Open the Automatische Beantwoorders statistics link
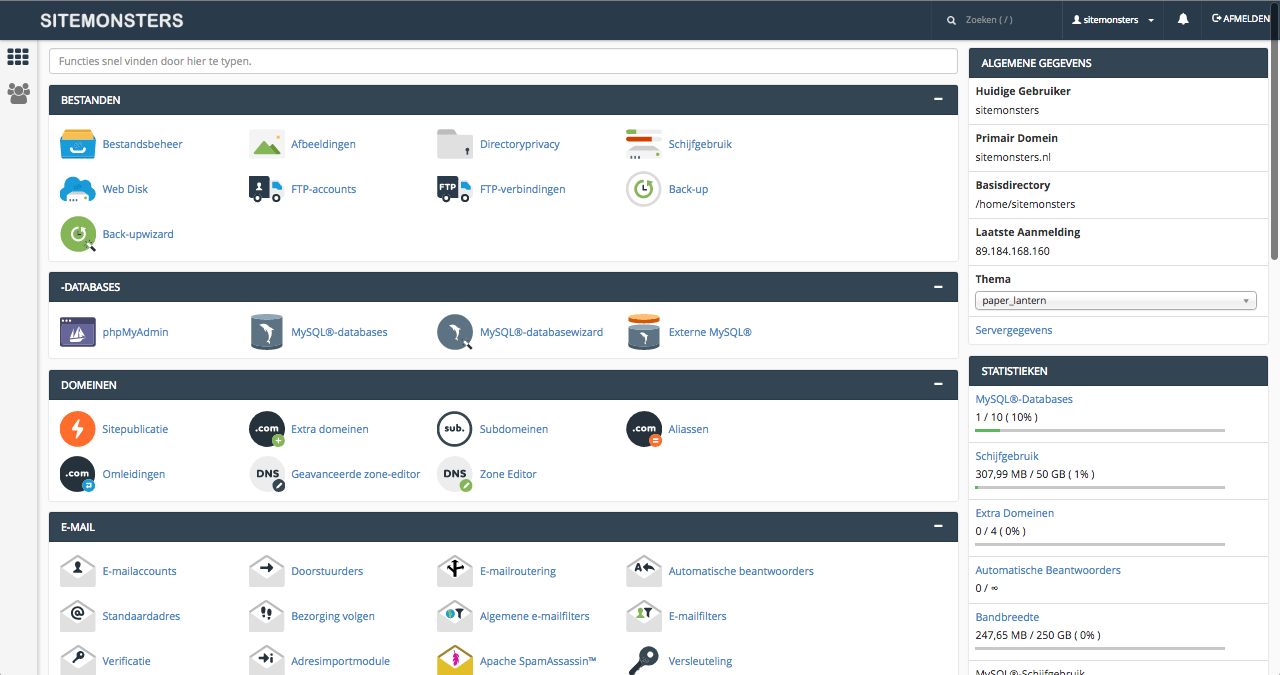 pyautogui.click(x=1048, y=570)
